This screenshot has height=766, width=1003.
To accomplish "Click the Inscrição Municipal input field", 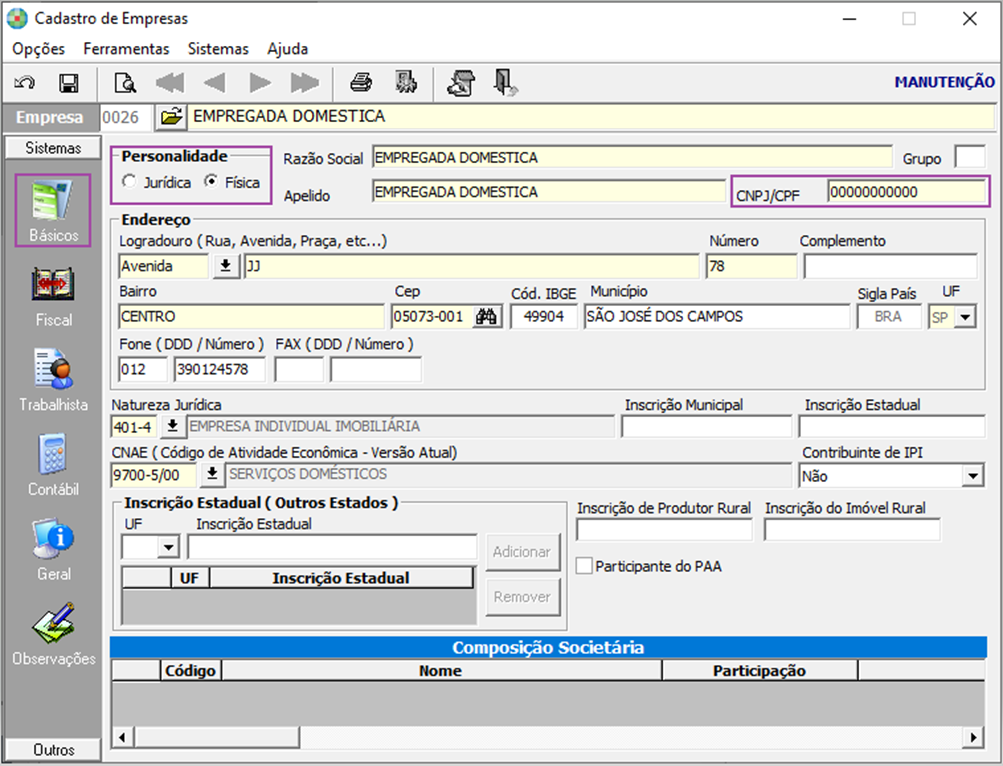I will click(706, 426).
